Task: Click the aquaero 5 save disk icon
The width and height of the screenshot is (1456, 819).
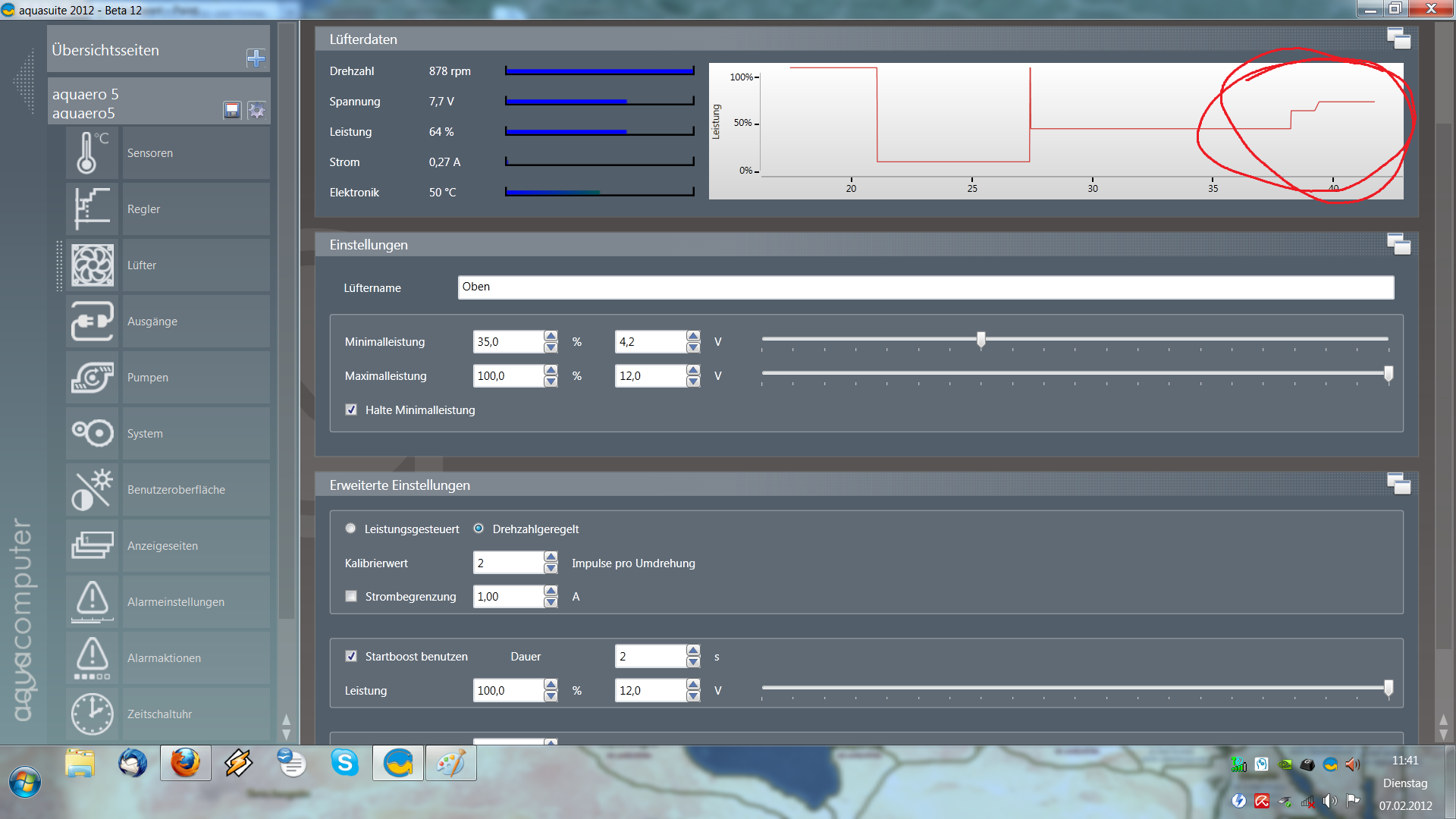Action: pos(232,111)
